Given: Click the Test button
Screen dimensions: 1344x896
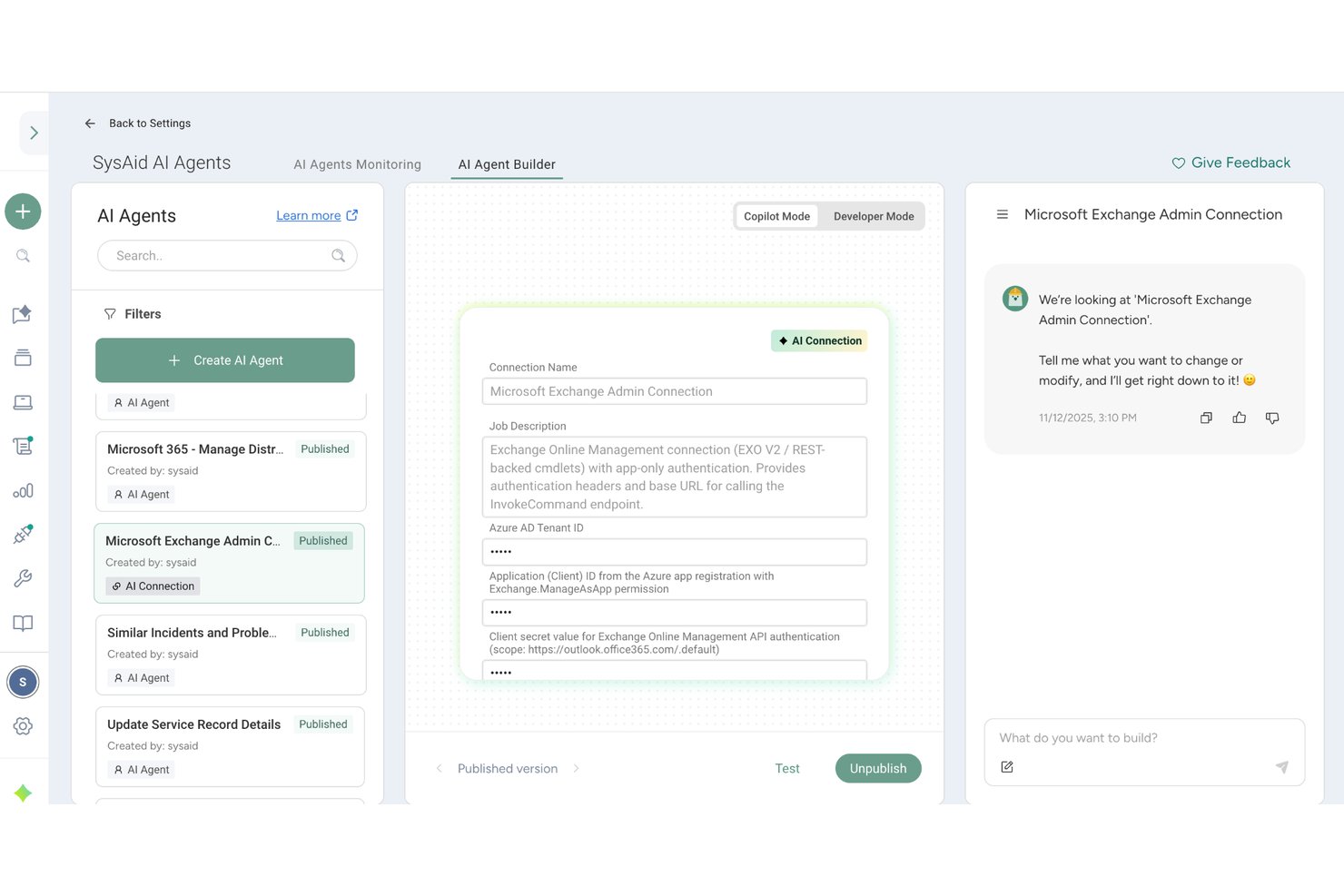Looking at the screenshot, I should (787, 768).
